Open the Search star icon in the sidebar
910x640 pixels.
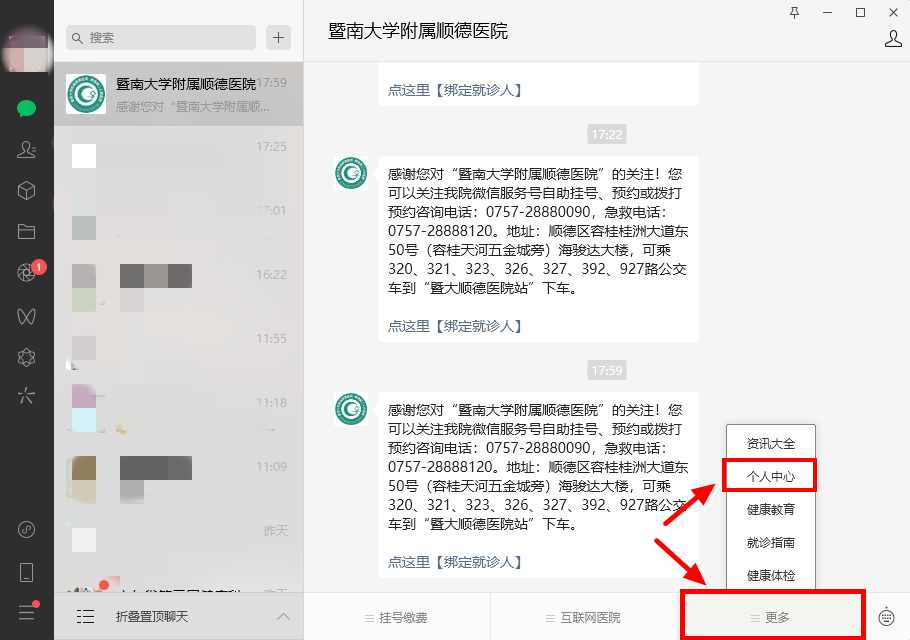click(27, 396)
